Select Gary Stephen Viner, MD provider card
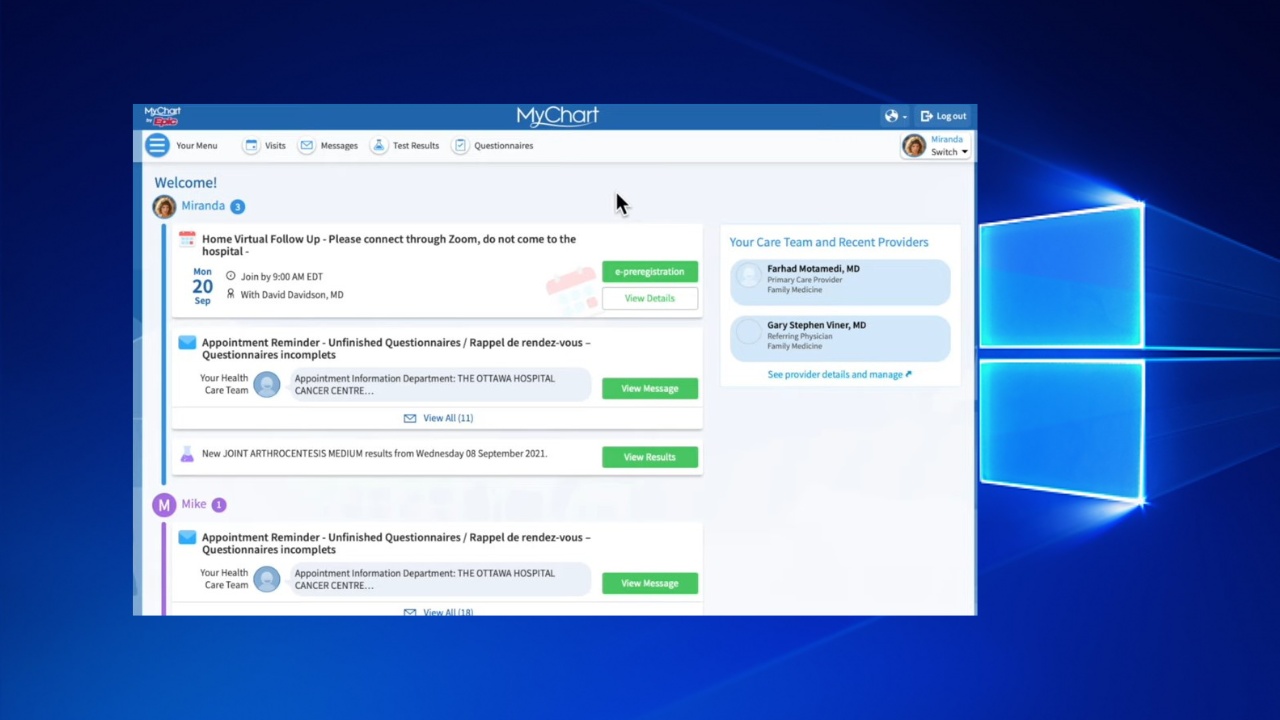 click(840, 339)
